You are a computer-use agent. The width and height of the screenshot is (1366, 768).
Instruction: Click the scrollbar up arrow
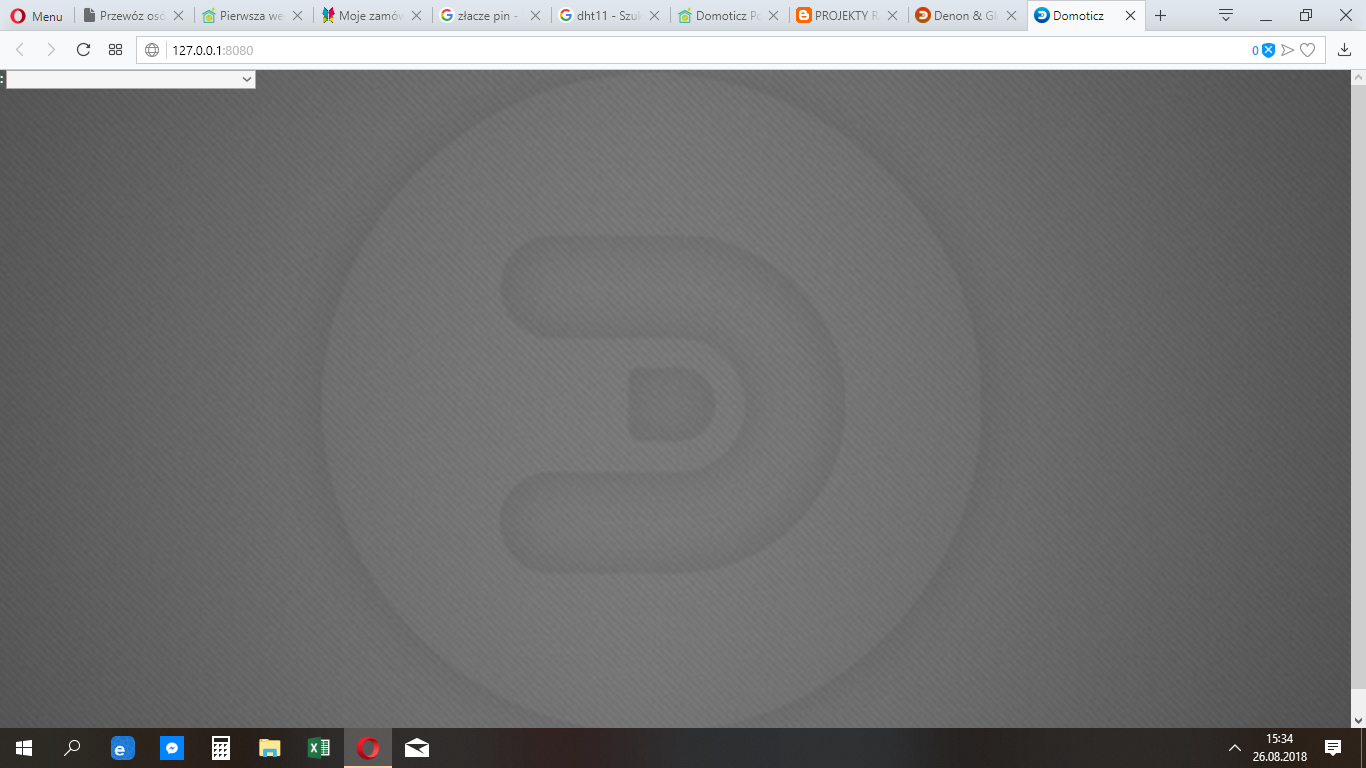pos(1358,78)
